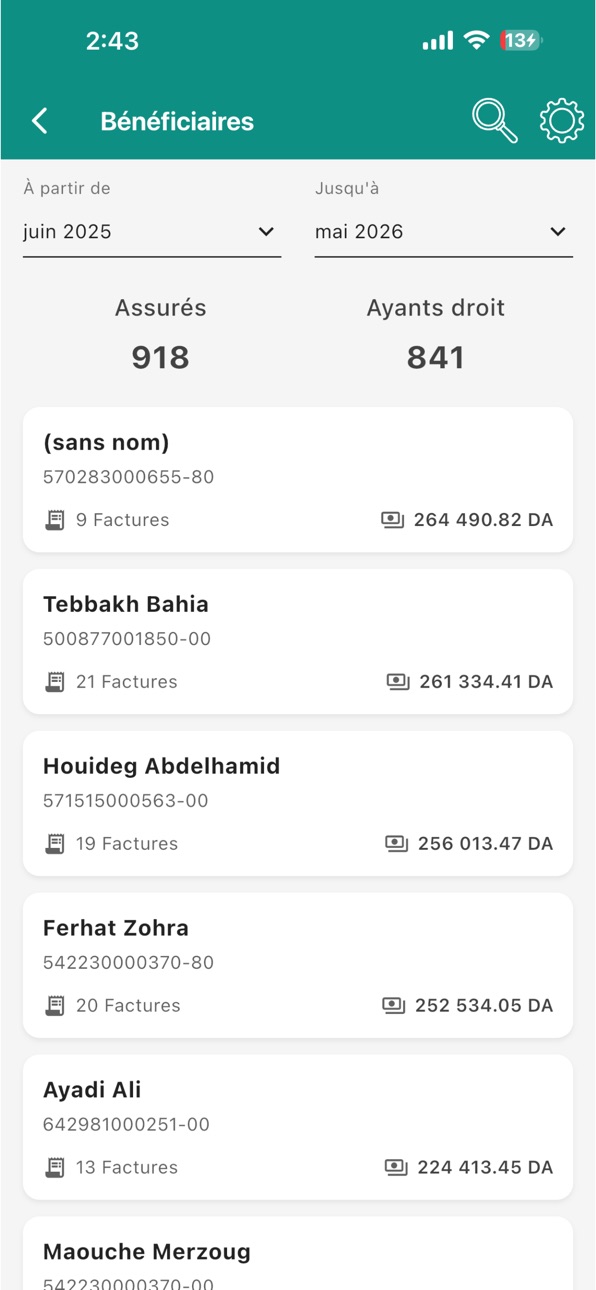This screenshot has width=596, height=1290.
Task: Select the Ayants droit 841 counter
Action: coord(436,334)
